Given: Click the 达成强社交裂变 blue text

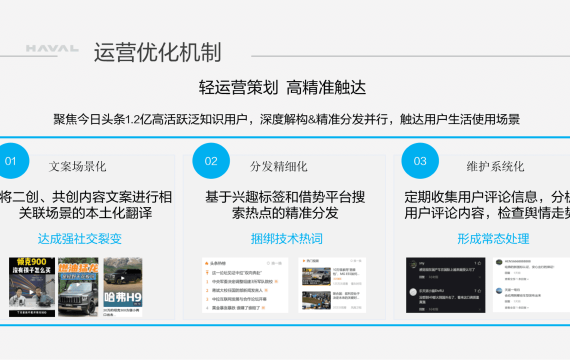Looking at the screenshot, I should [80, 239].
